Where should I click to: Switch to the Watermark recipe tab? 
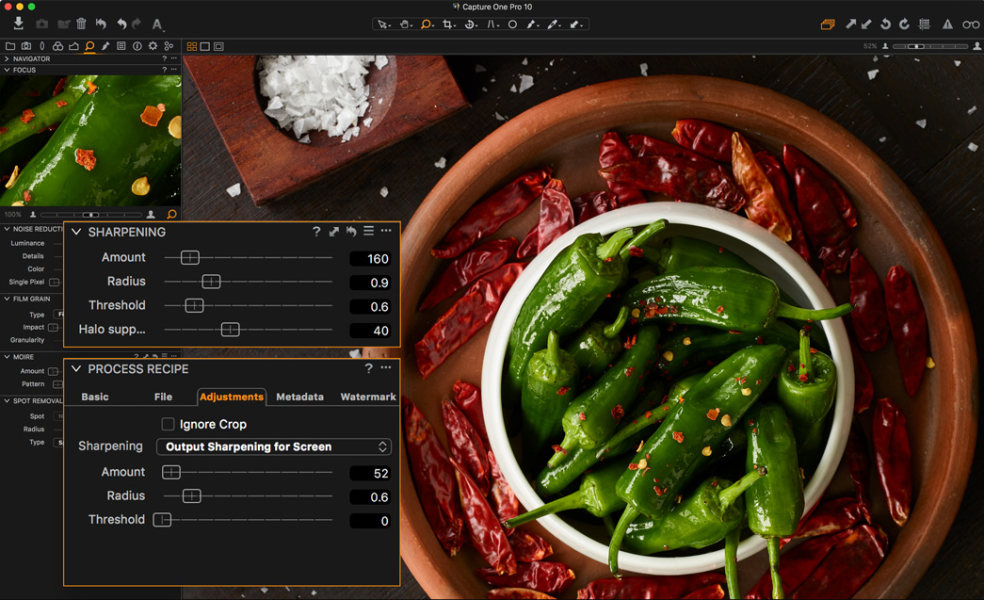pos(368,397)
